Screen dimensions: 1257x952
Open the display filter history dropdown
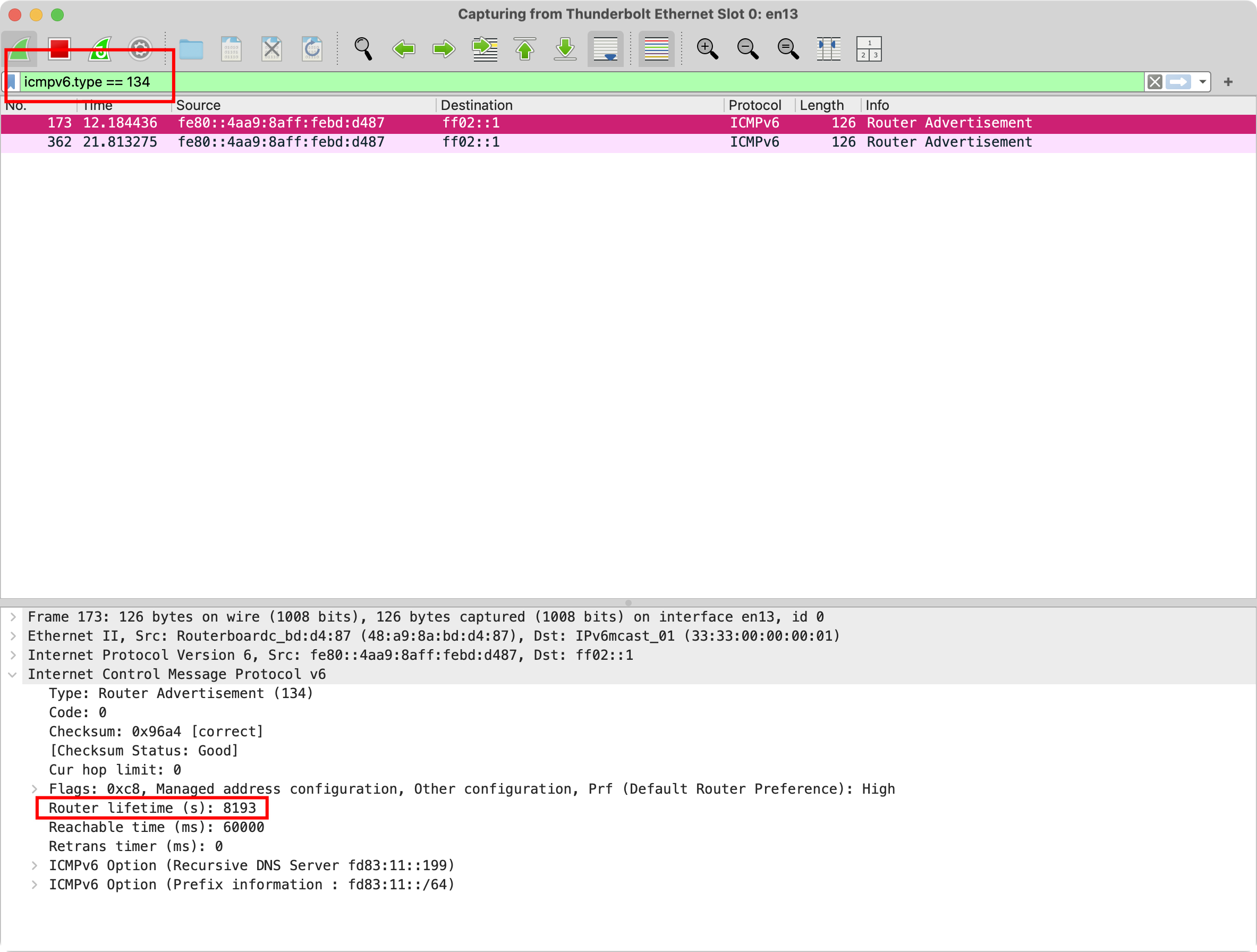click(x=1202, y=82)
